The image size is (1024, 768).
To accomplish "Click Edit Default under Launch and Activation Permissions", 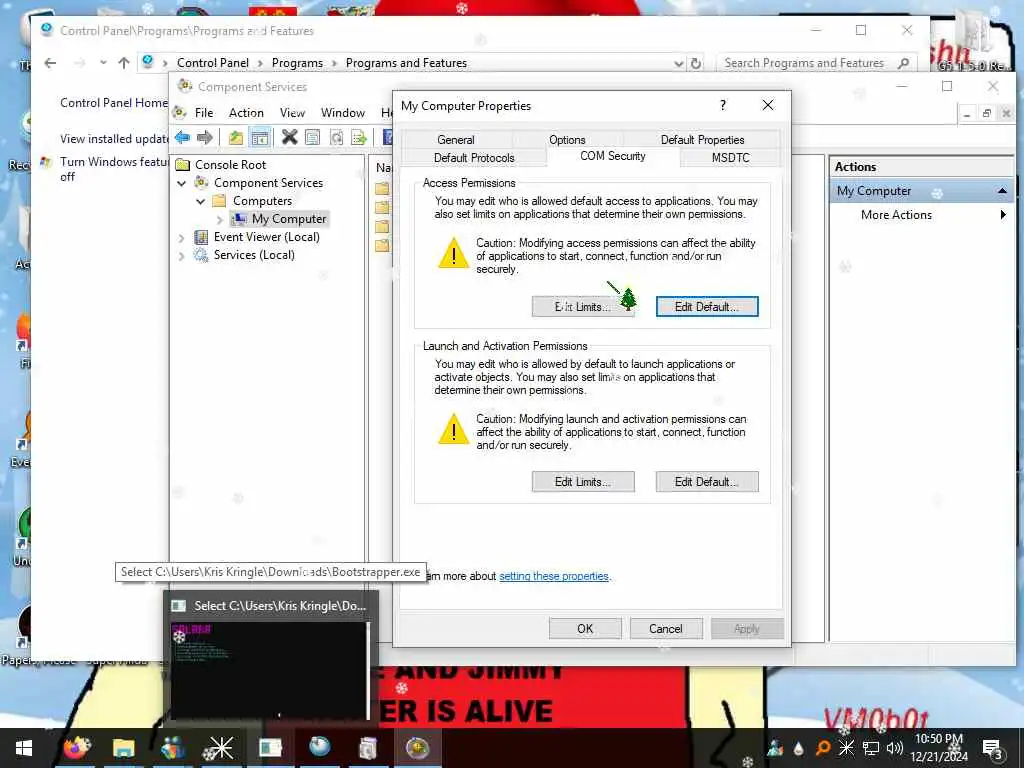I will pyautogui.click(x=707, y=482).
